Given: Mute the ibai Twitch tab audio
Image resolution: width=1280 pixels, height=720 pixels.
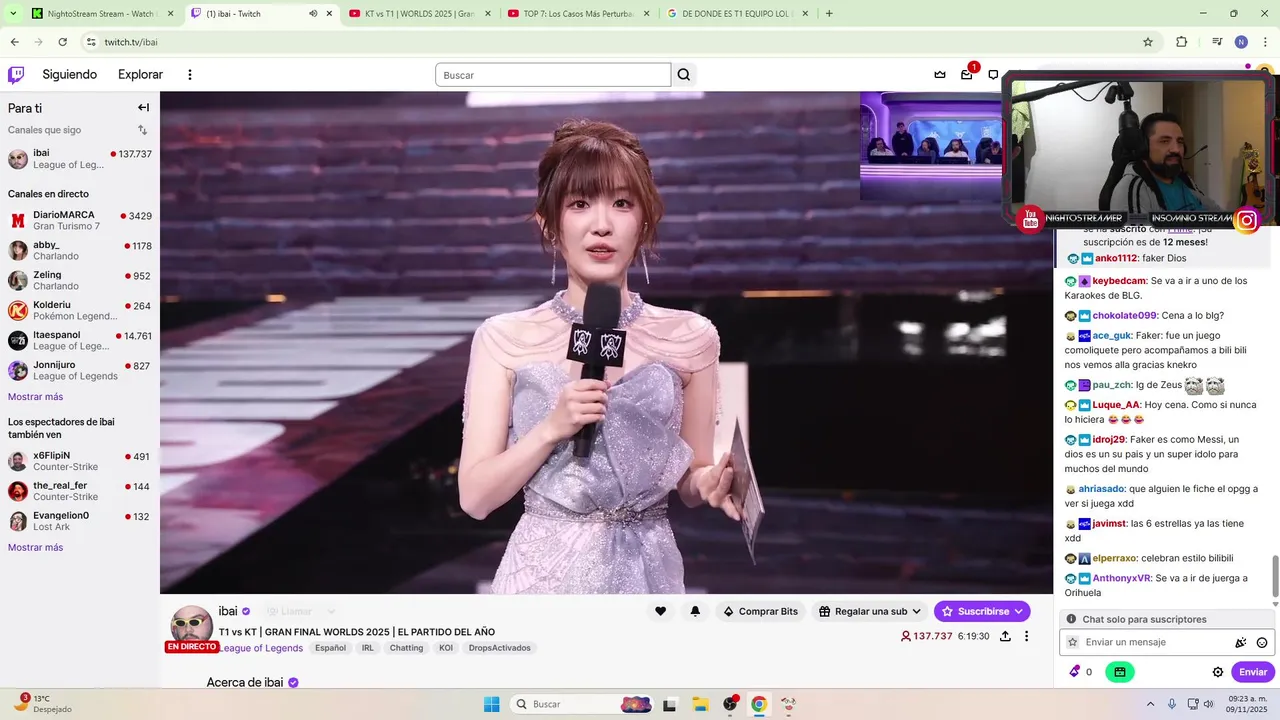Looking at the screenshot, I should point(313,14).
